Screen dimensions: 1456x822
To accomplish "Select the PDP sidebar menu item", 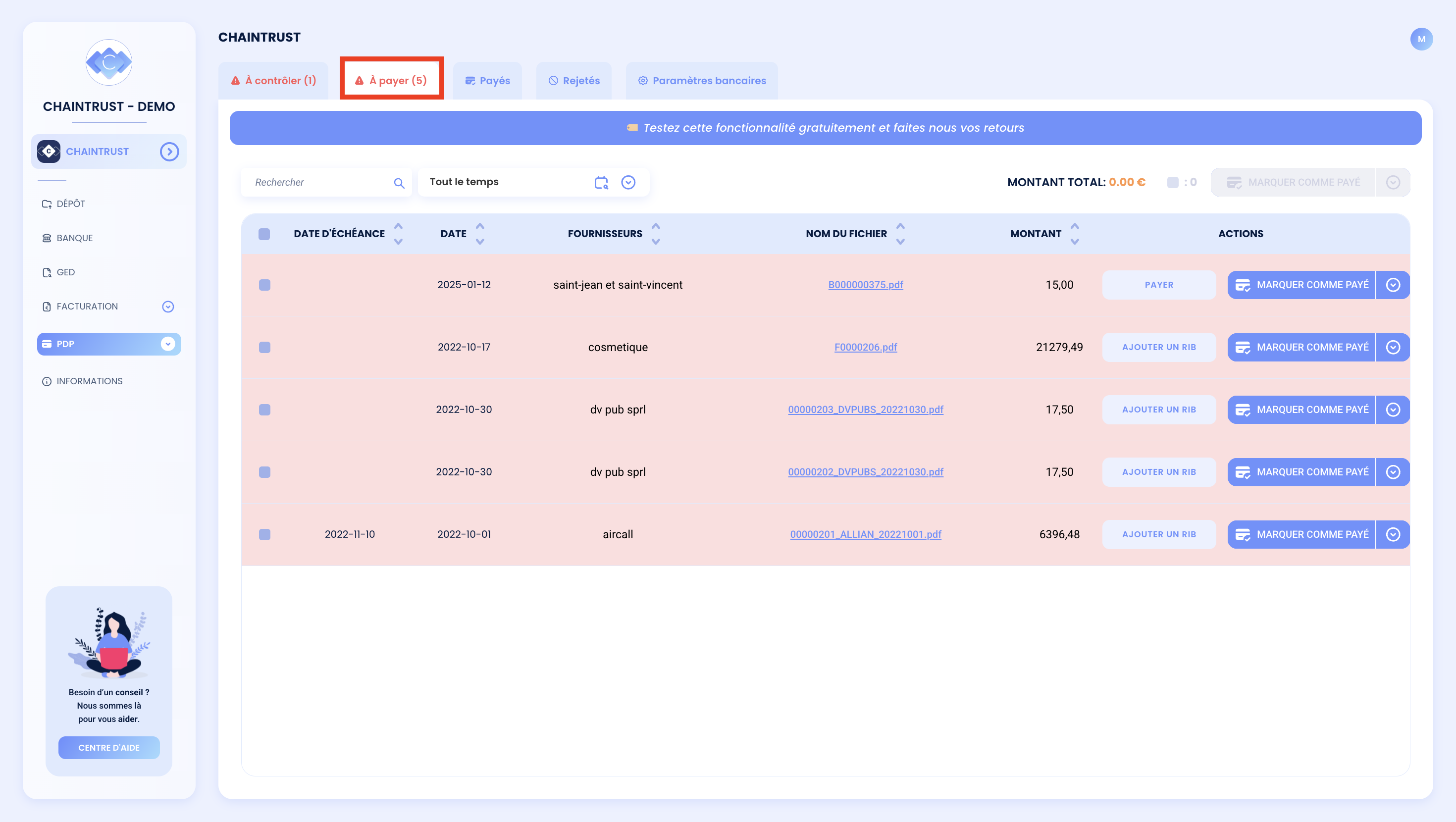I will point(108,344).
